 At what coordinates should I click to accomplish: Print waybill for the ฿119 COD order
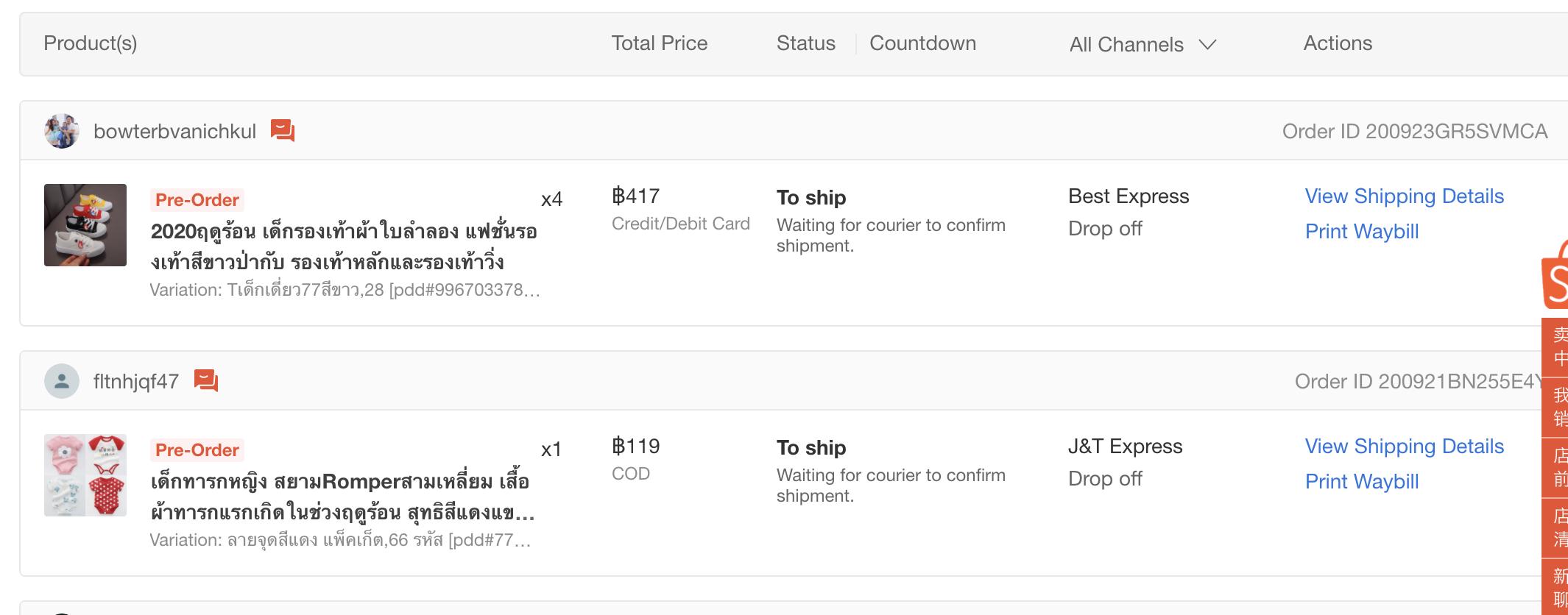[1361, 482]
